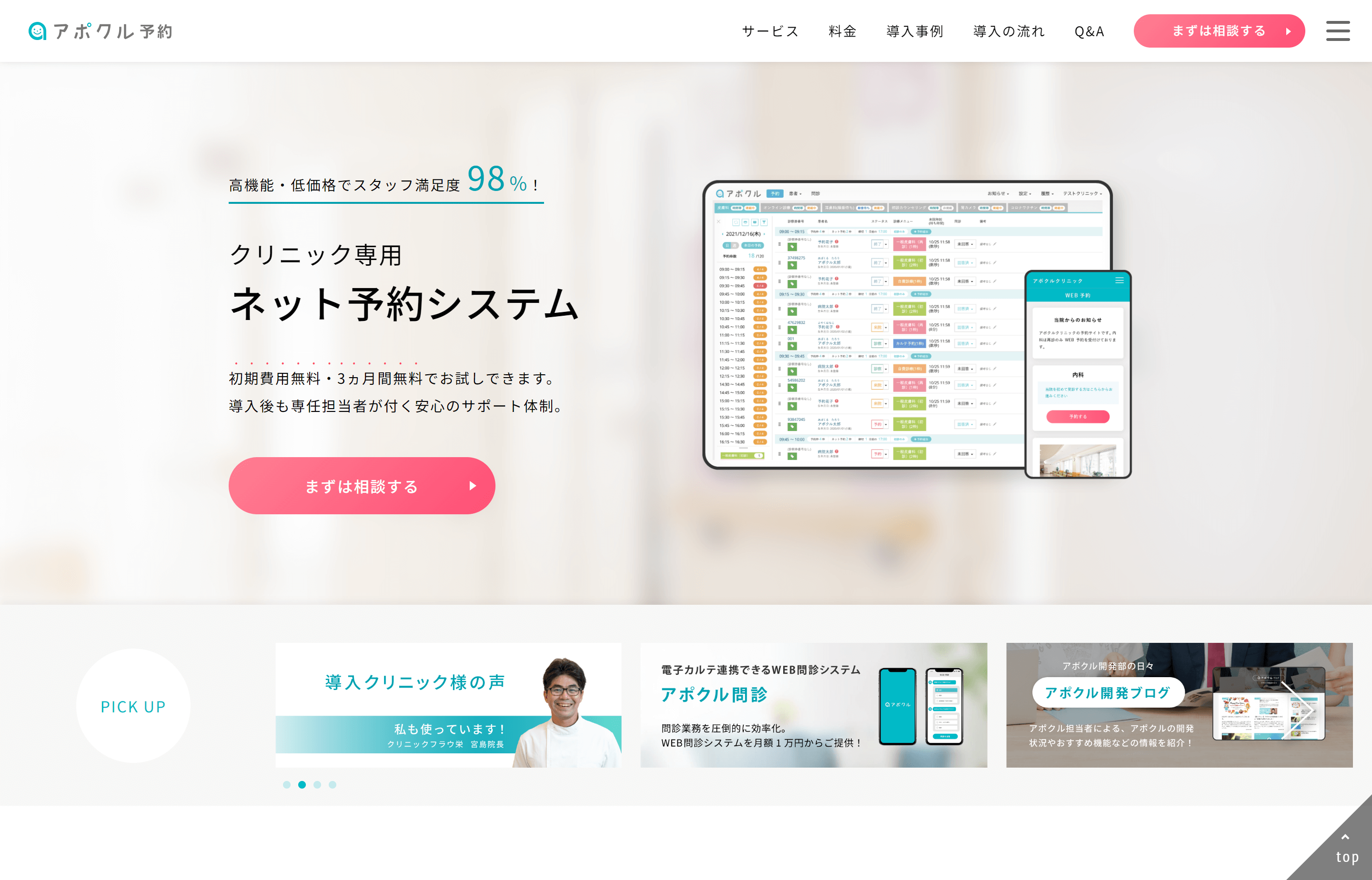Select the 料金 menu item
Screen dimensions: 1372x880
(840, 30)
